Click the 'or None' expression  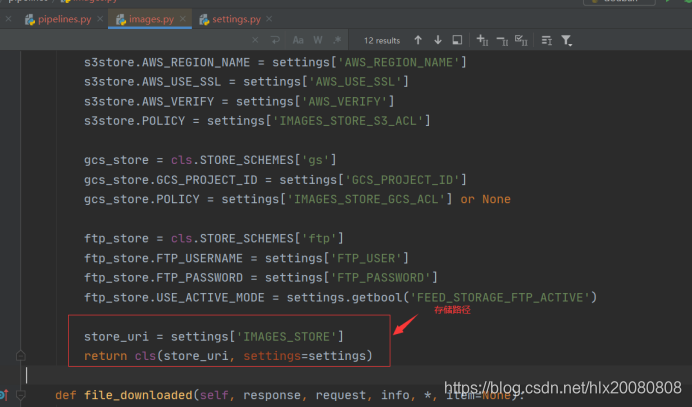(x=485, y=200)
